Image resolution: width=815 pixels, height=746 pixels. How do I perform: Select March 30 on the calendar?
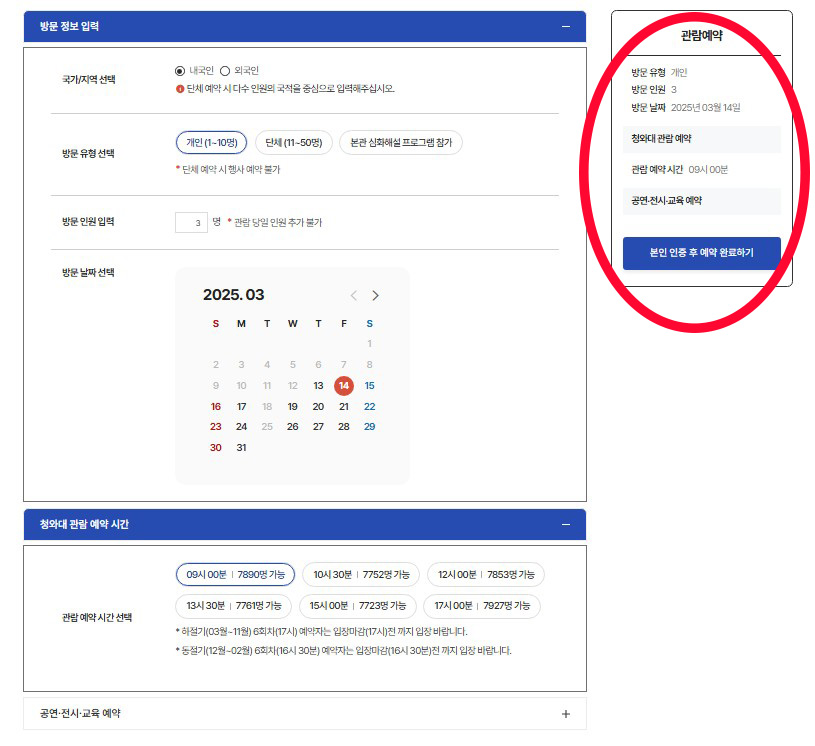click(216, 448)
